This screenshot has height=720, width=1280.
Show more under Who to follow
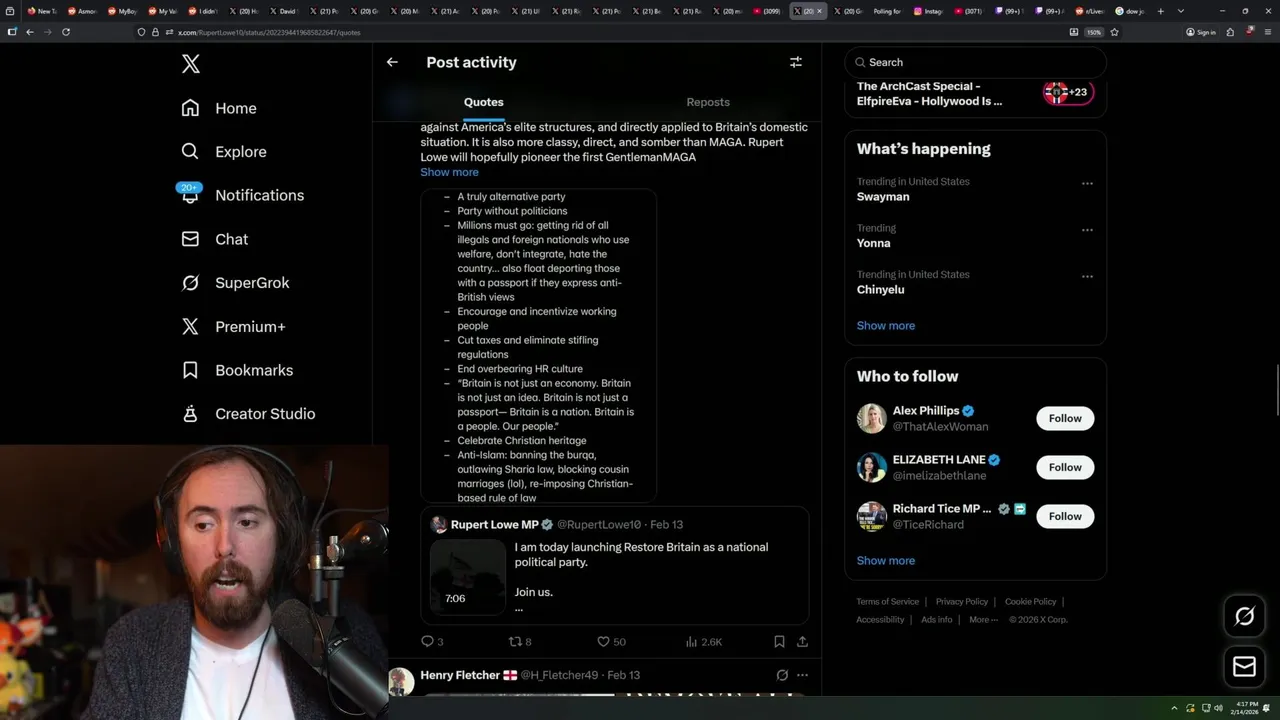click(x=886, y=560)
